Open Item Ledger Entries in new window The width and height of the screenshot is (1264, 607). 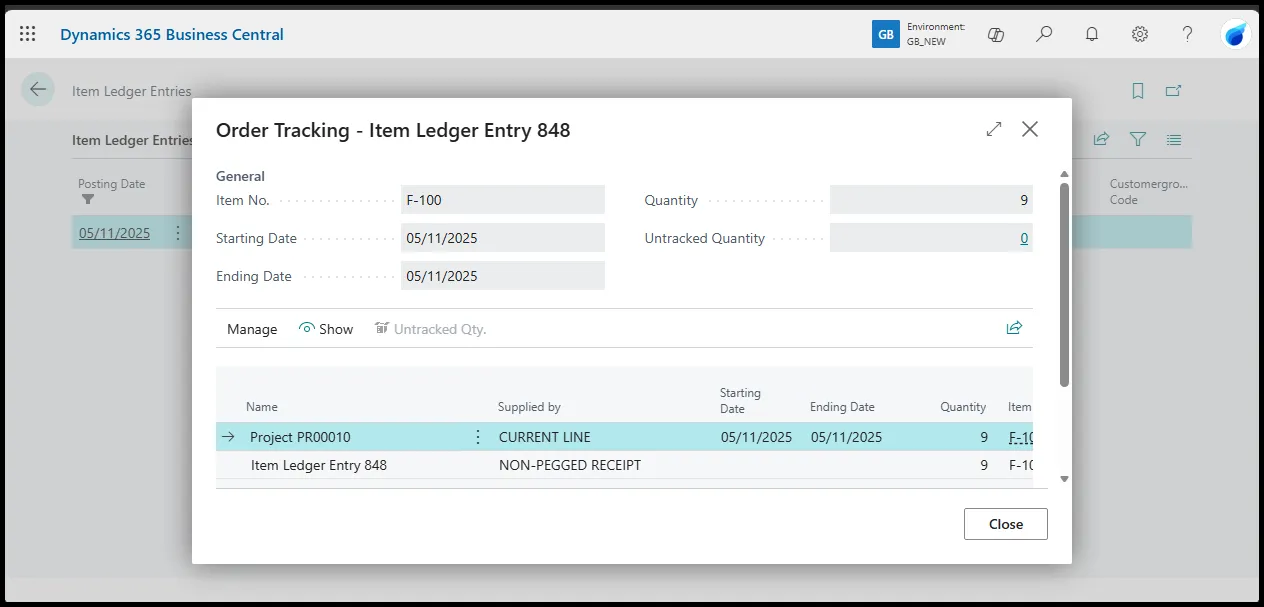click(x=1174, y=91)
